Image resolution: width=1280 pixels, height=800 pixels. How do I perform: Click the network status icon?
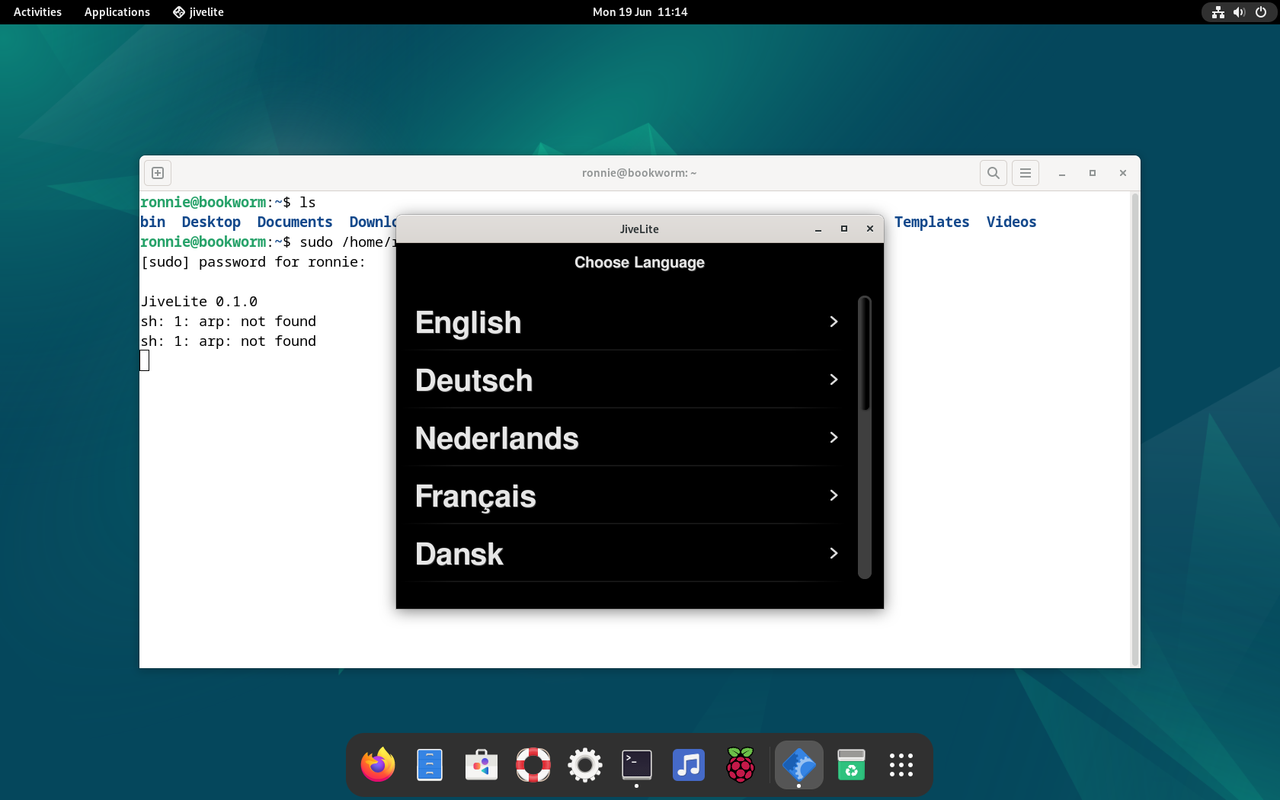(x=1218, y=12)
